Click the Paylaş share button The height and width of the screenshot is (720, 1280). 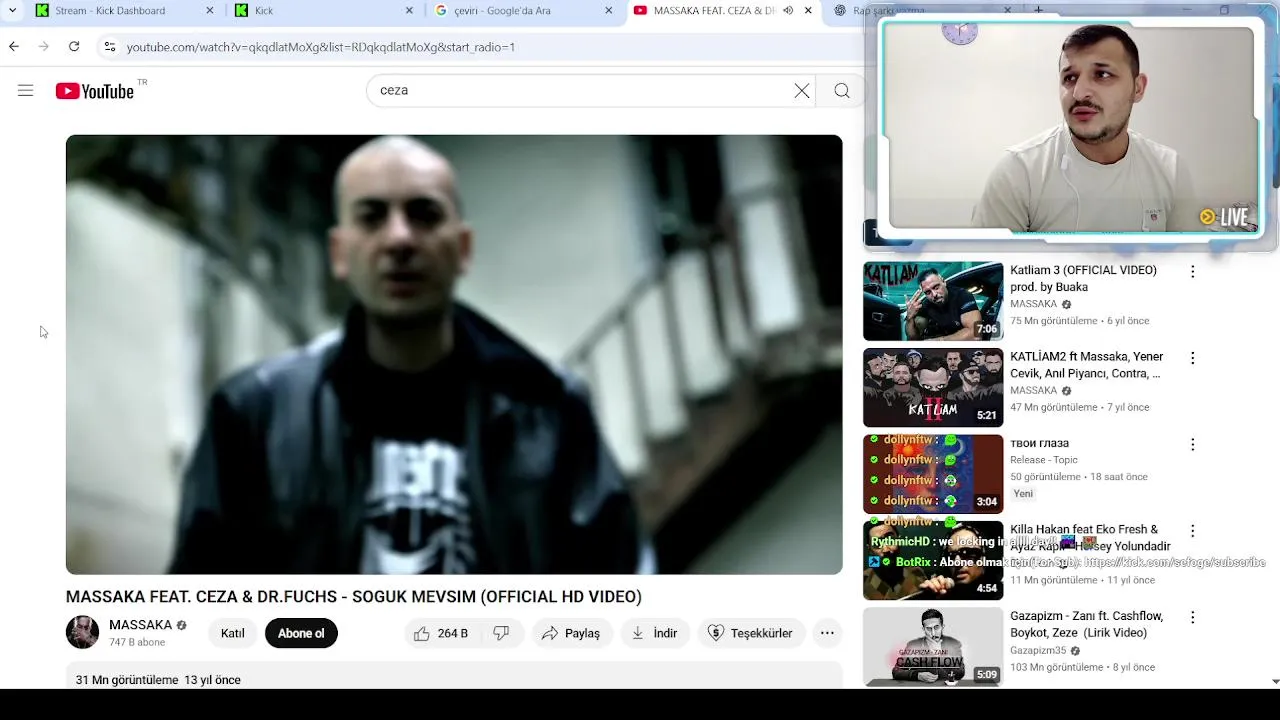click(571, 633)
